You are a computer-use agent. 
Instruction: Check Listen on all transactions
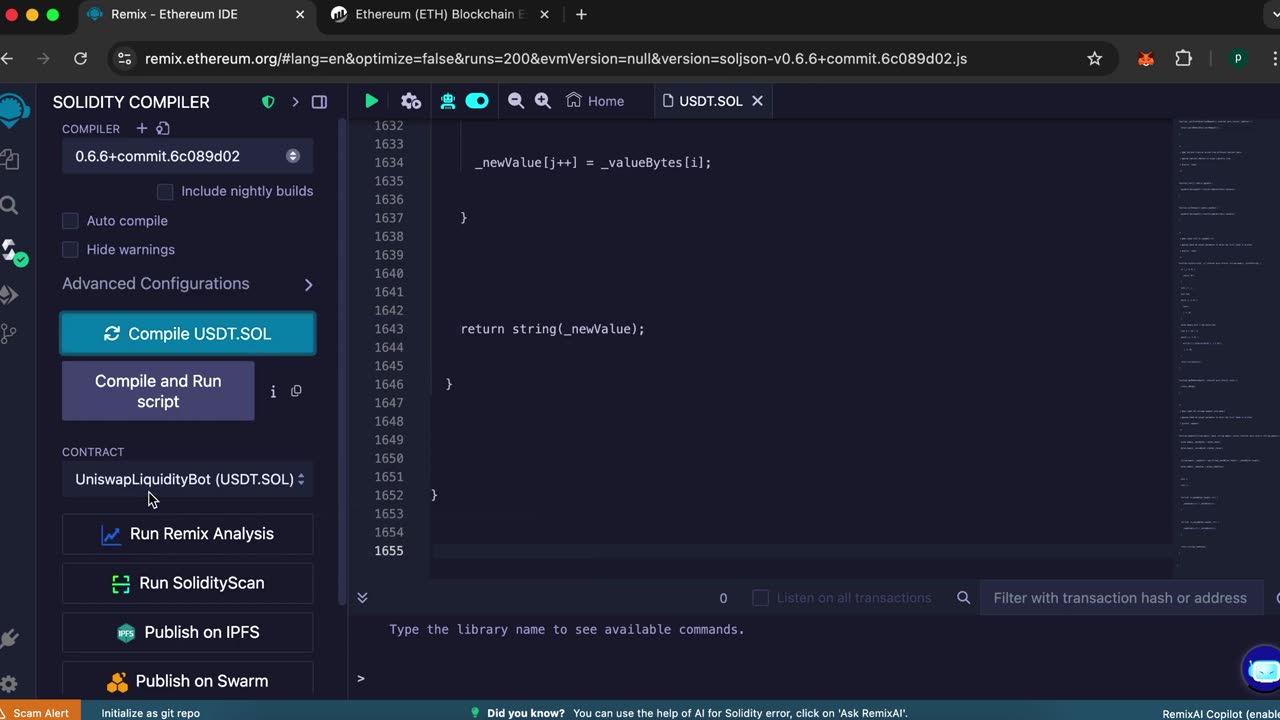pos(760,598)
